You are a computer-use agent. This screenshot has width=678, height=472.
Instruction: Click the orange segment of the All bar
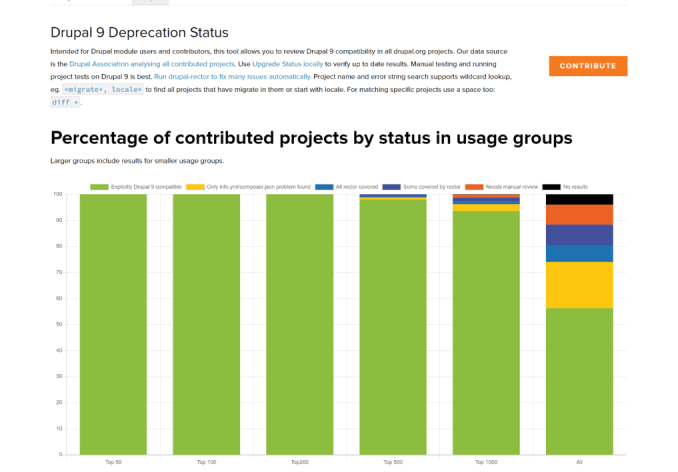(579, 214)
